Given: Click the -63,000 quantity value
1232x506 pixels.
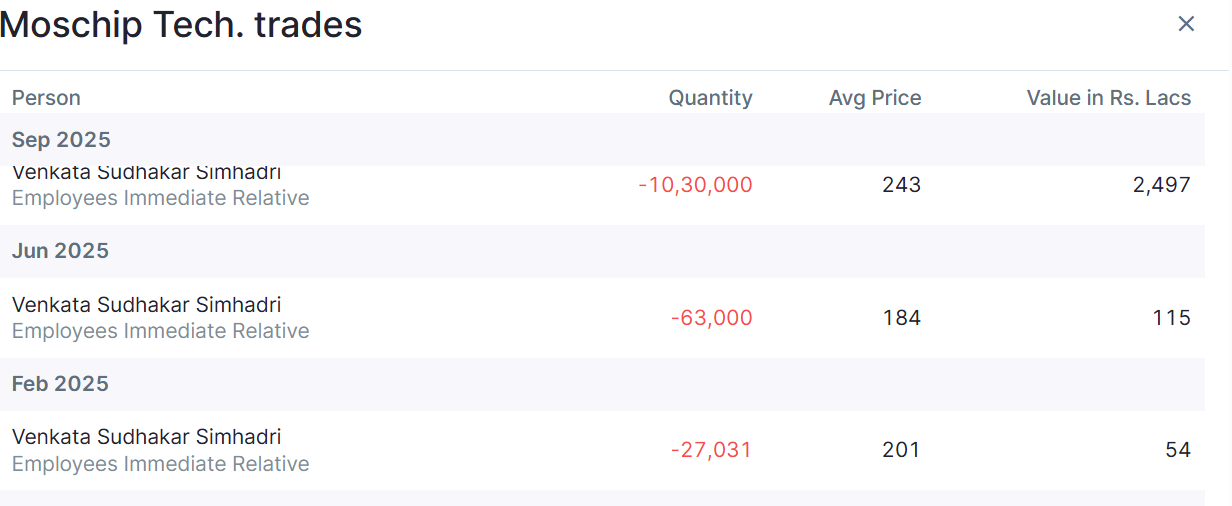Looking at the screenshot, I should tap(711, 318).
